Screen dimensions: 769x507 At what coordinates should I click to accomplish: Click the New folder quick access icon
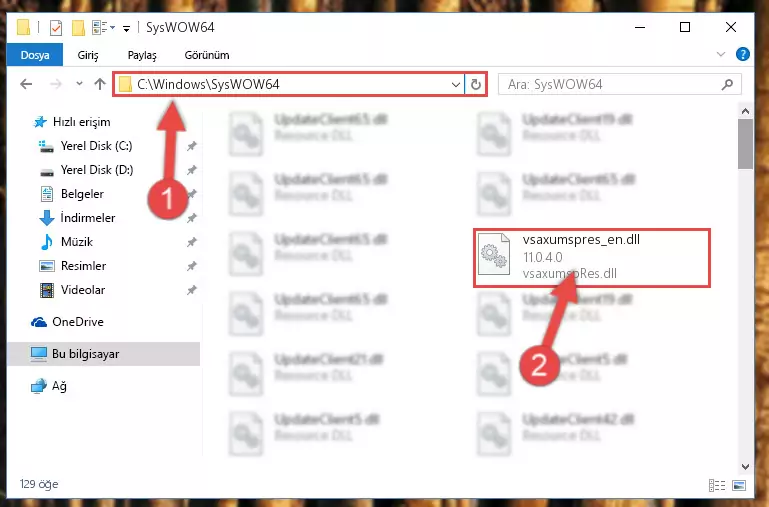pyautogui.click(x=78, y=28)
